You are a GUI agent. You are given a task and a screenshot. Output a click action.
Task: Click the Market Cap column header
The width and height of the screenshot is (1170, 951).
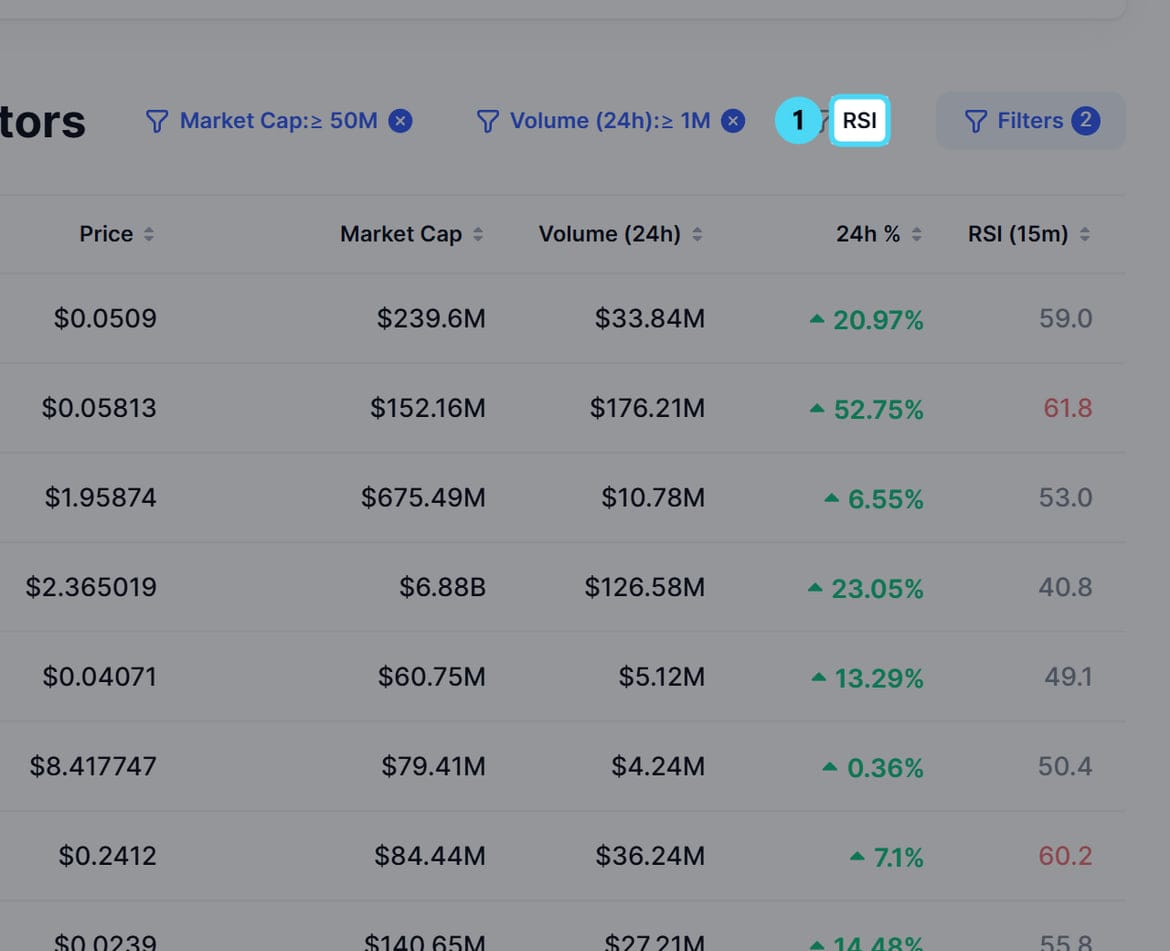pos(401,234)
